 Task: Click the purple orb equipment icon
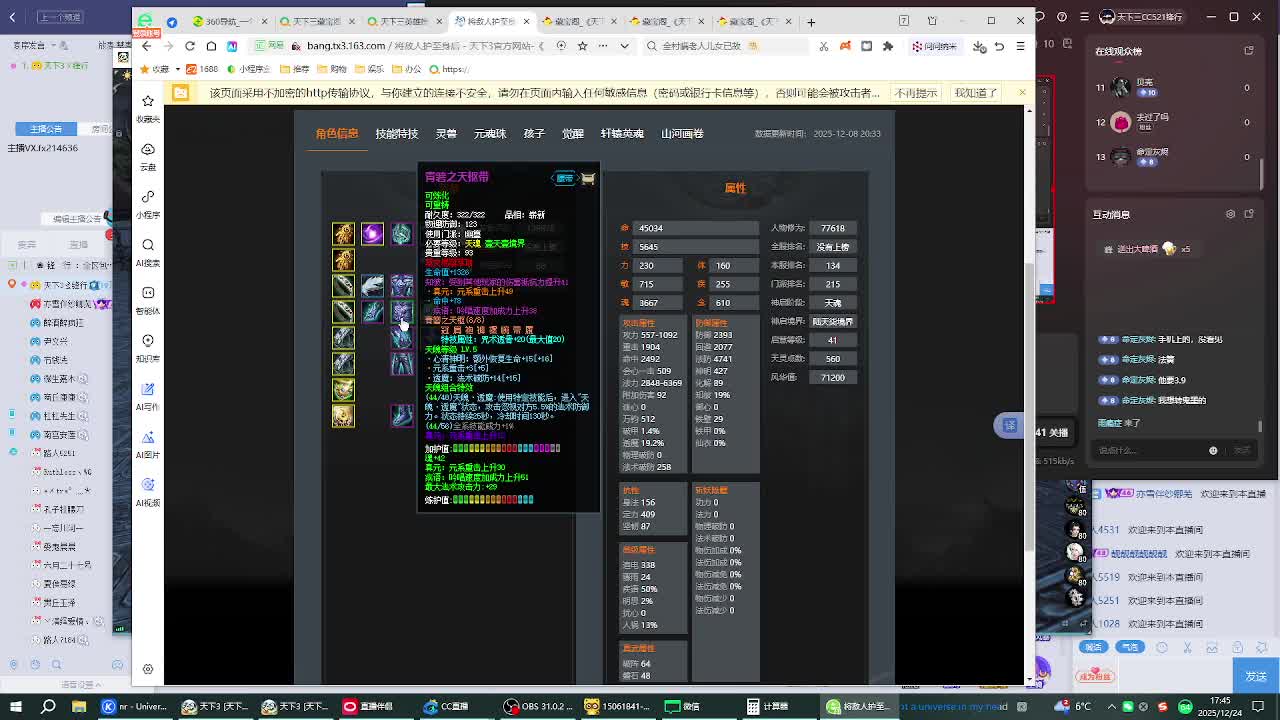372,234
